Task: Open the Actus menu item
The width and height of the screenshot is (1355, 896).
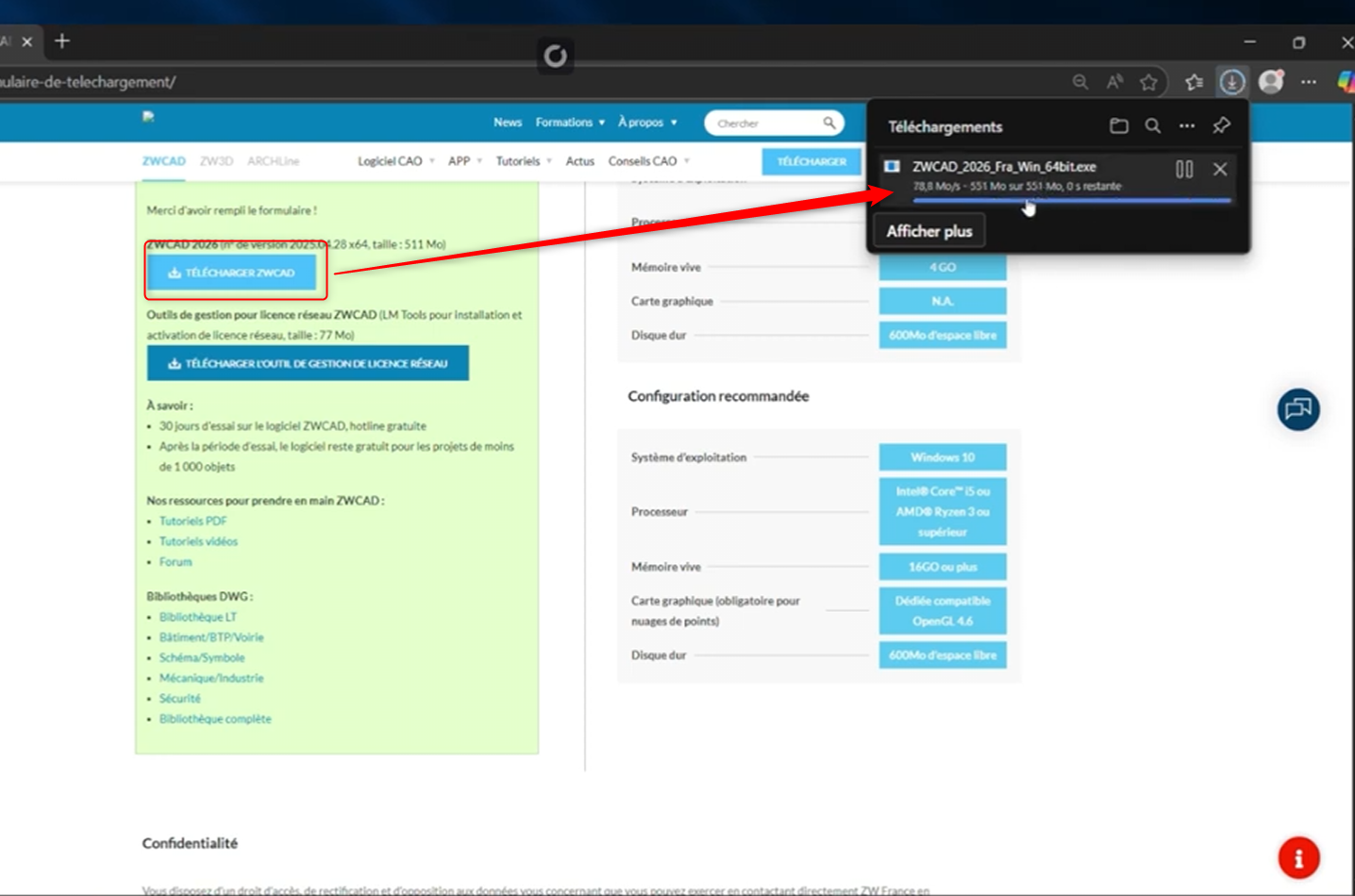Action: tap(579, 161)
